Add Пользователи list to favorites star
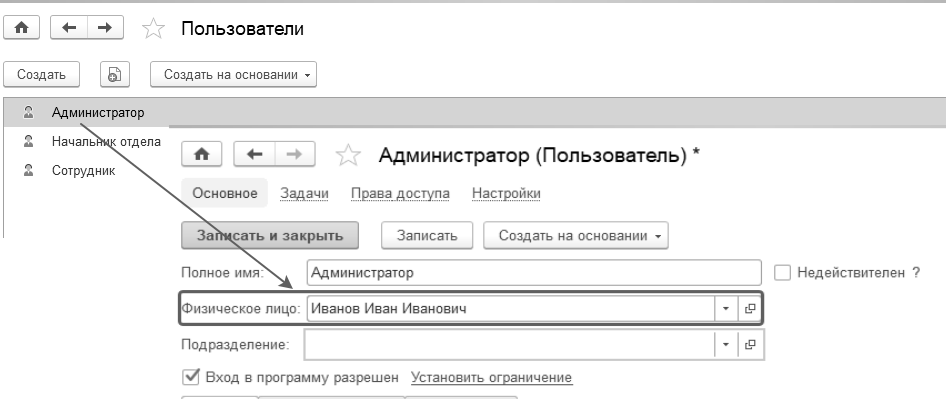Viewport: 946px width, 399px height. (153, 28)
